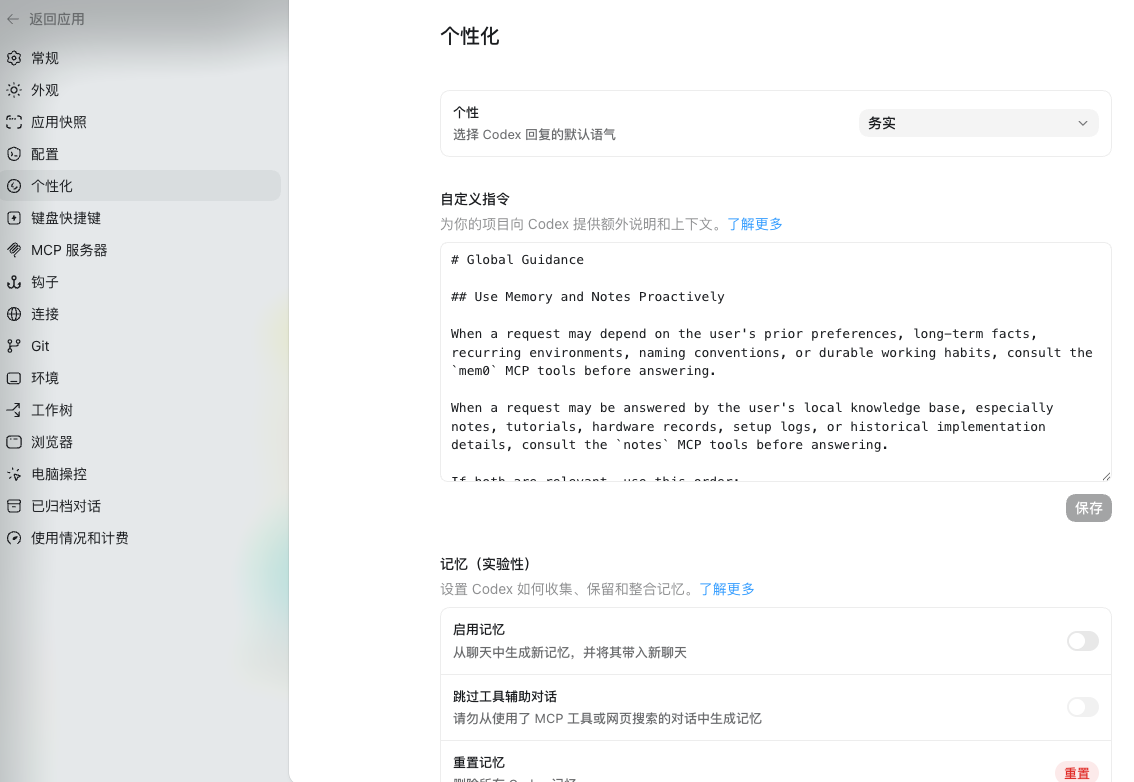Select 钩子 in the sidebar
The image size is (1134, 782).
pos(140,281)
